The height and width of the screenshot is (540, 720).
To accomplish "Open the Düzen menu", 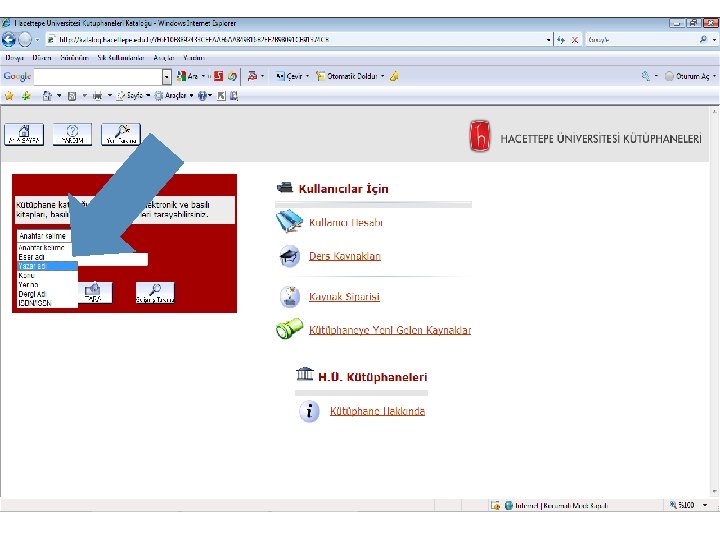I will pyautogui.click(x=41, y=58).
